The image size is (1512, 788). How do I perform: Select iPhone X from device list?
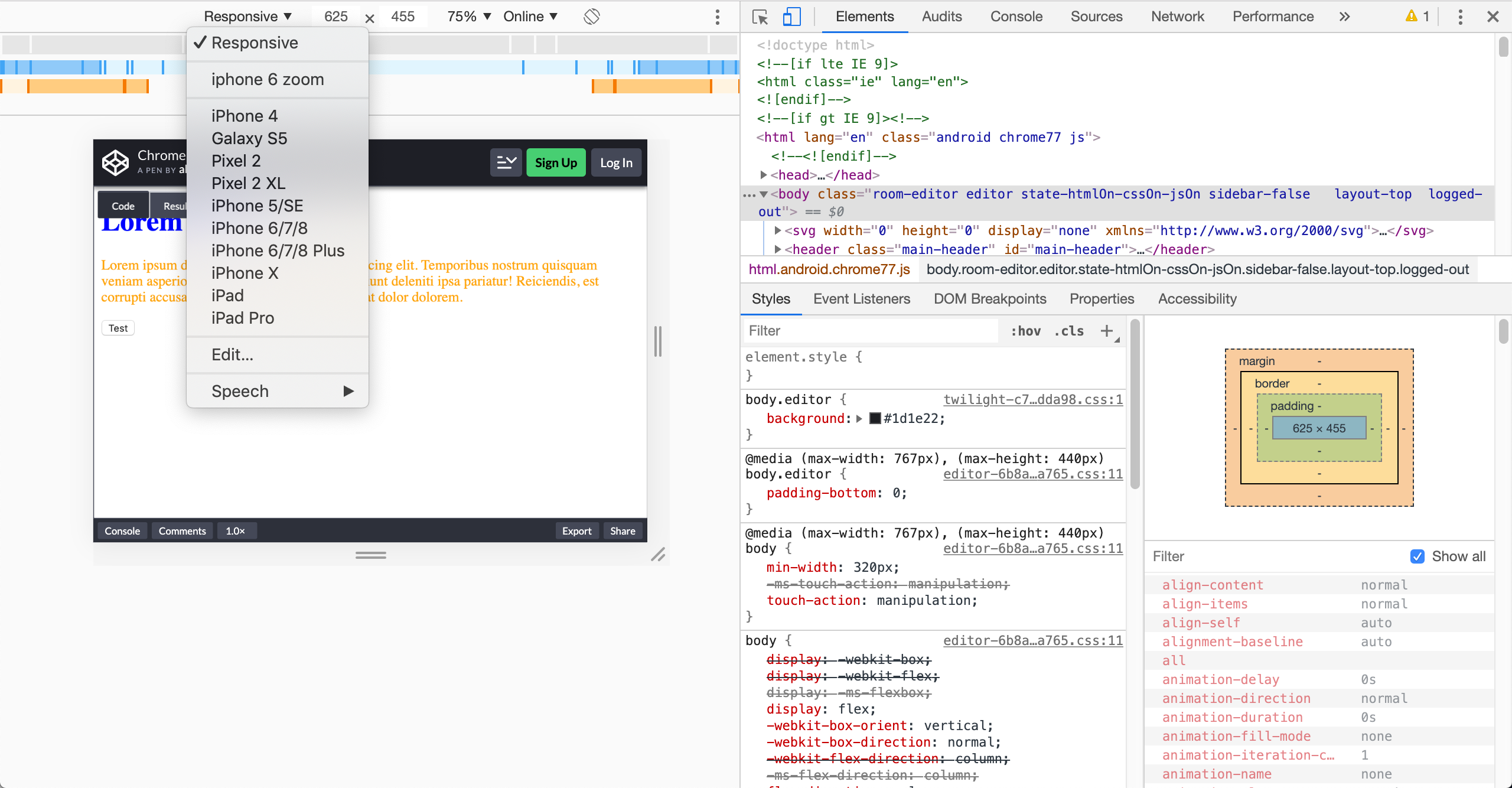pos(245,273)
